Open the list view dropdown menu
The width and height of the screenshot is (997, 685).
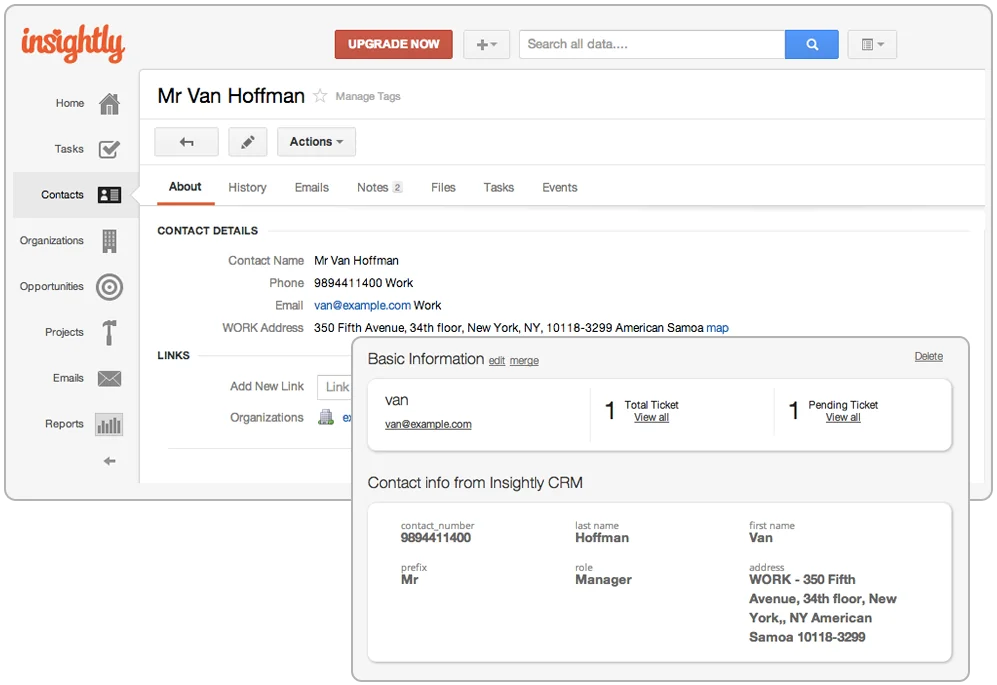tap(872, 45)
